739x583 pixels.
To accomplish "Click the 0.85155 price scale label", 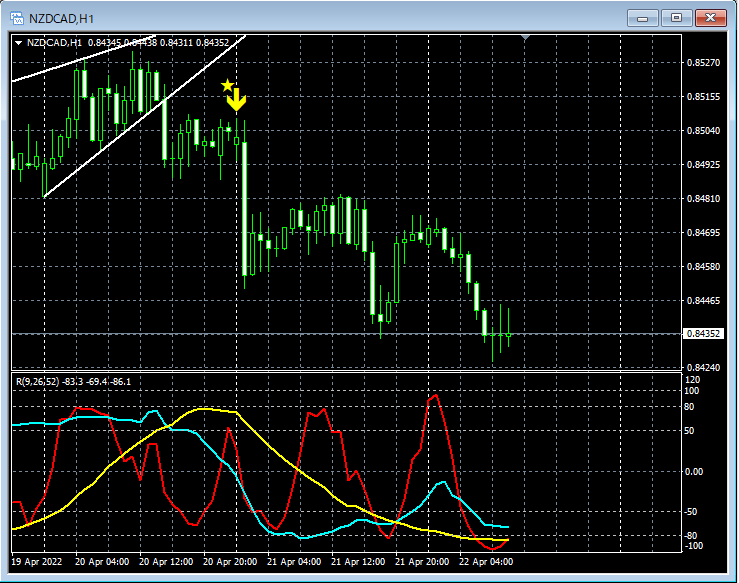I will [703, 97].
